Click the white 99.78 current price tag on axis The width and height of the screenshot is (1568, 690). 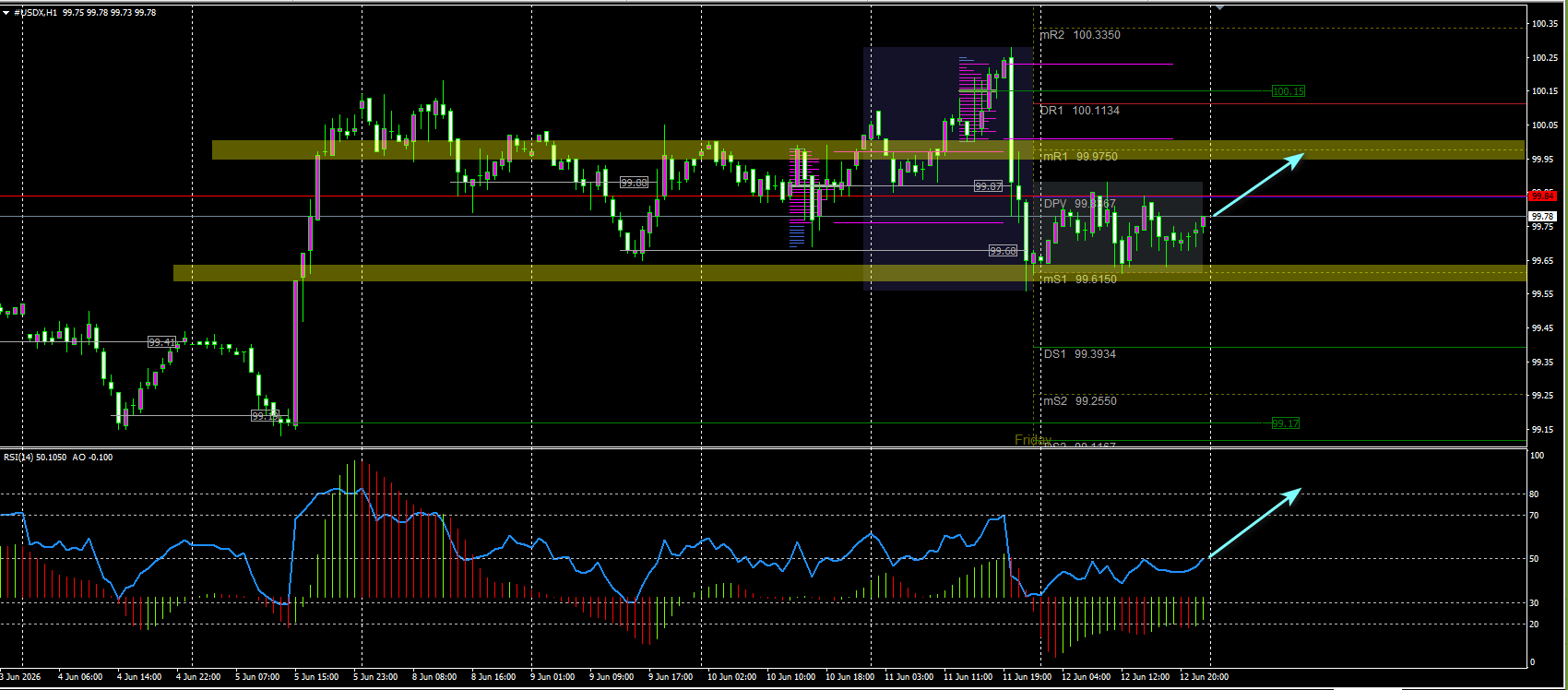(x=1543, y=217)
